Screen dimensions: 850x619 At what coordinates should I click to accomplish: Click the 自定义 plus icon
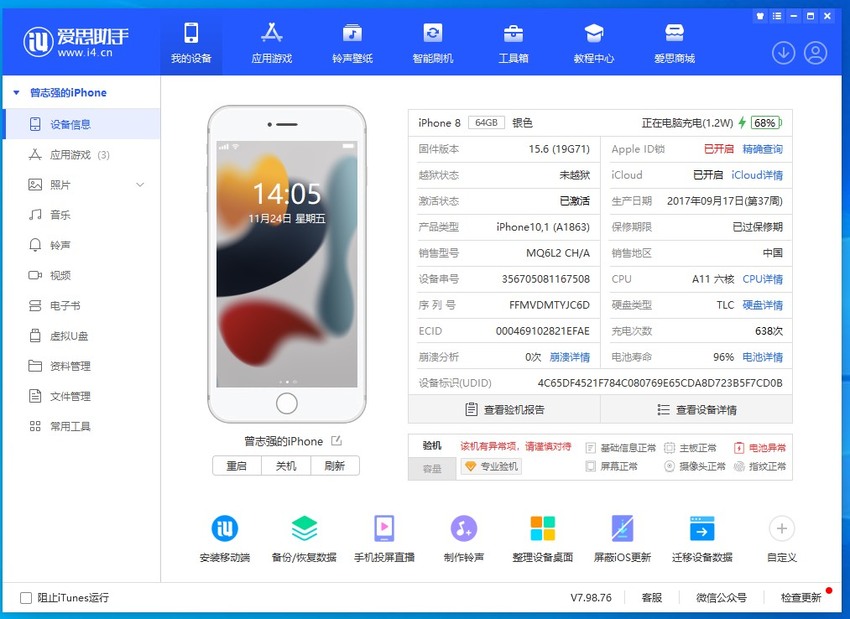782,528
